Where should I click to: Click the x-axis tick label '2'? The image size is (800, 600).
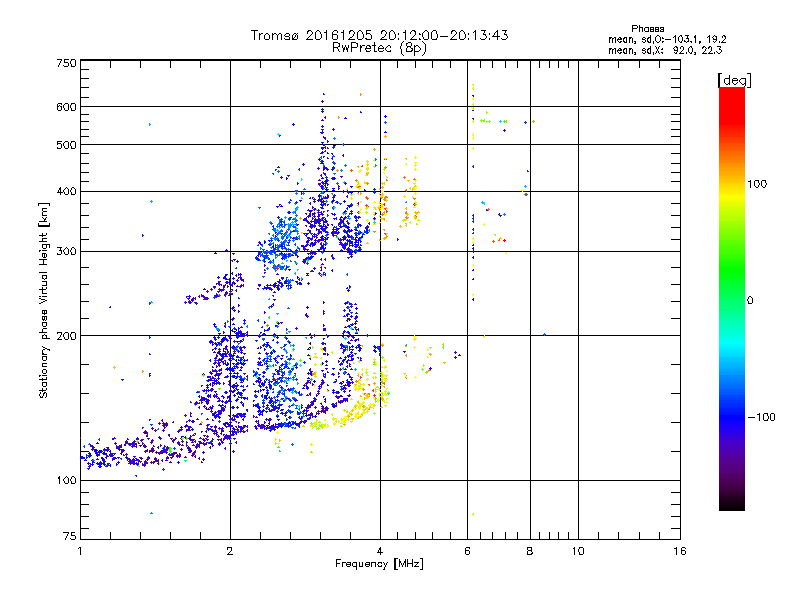(x=230, y=551)
